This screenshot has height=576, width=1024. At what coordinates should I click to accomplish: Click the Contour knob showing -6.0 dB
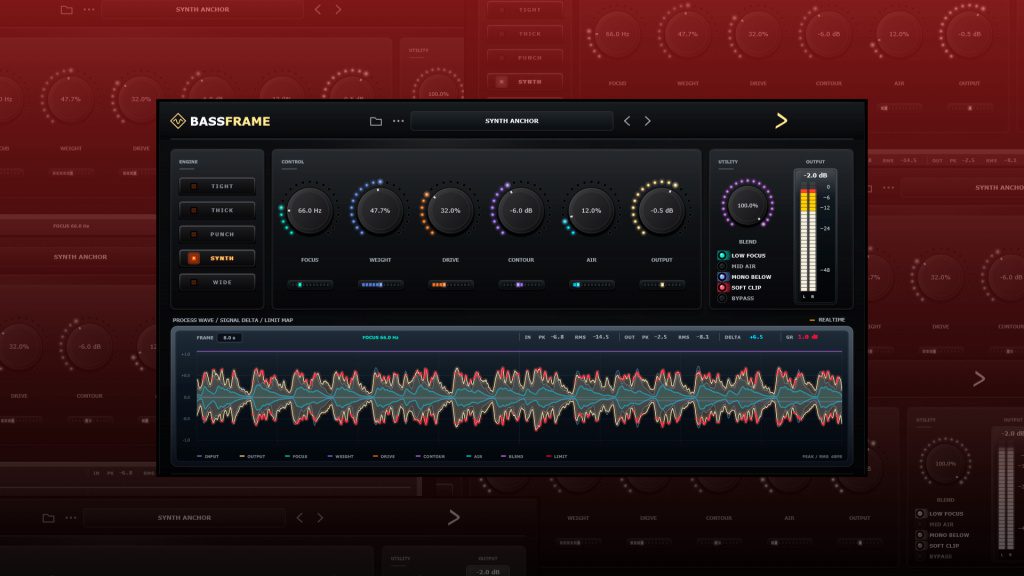pyautogui.click(x=520, y=210)
